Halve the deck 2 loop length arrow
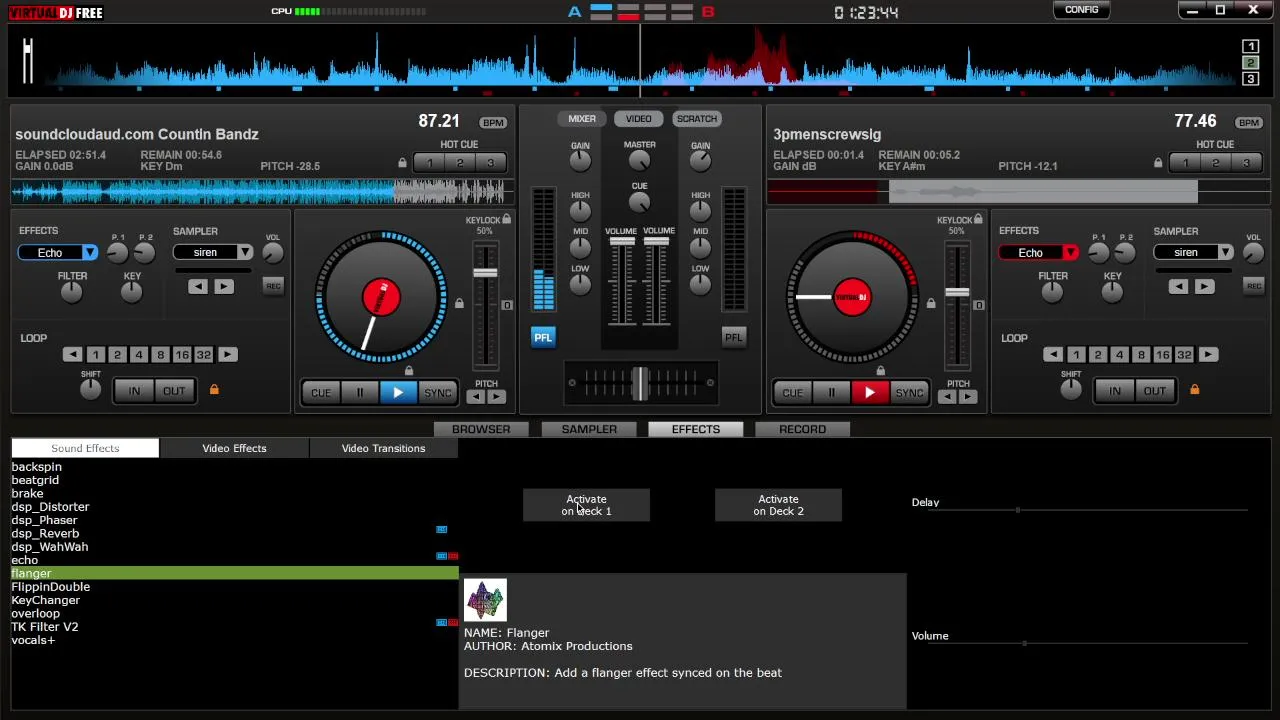Viewport: 1280px width, 720px height. 1053,355
